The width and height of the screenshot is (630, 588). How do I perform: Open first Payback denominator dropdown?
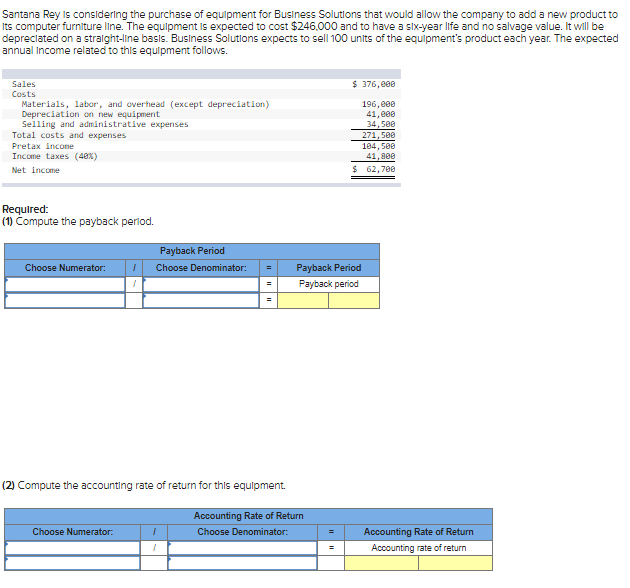[x=201, y=284]
